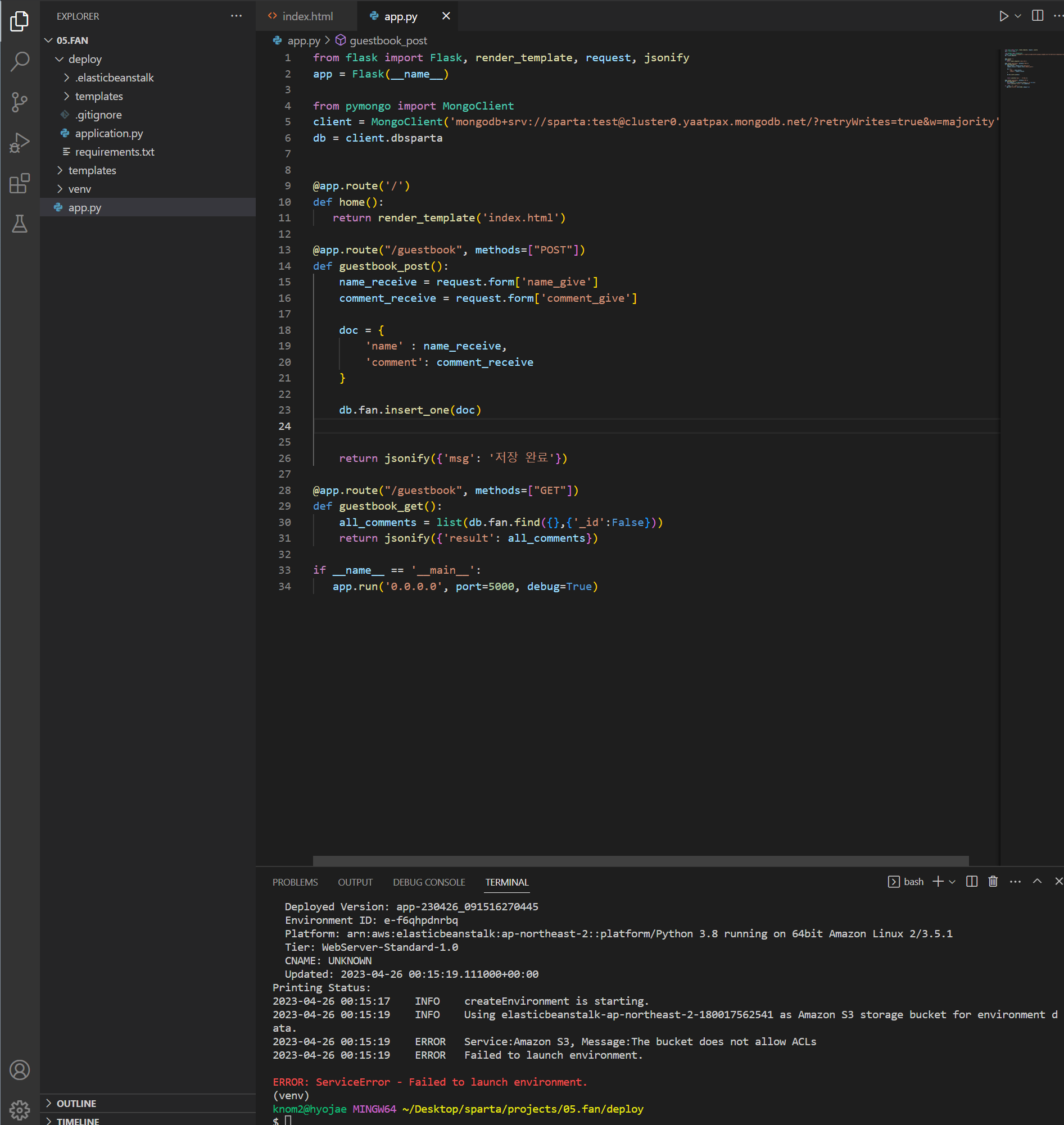This screenshot has height=1125, width=1064.
Task: Open the launch profile dropdown next to plus
Action: [x=952, y=881]
